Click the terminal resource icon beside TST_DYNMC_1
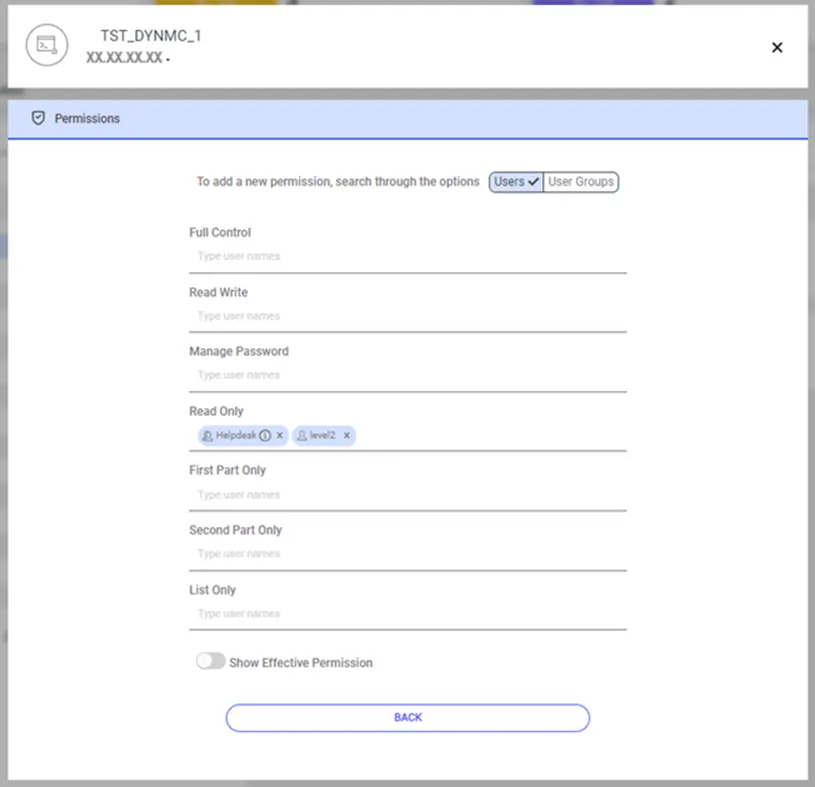Viewport: 815px width, 787px height. click(x=47, y=45)
